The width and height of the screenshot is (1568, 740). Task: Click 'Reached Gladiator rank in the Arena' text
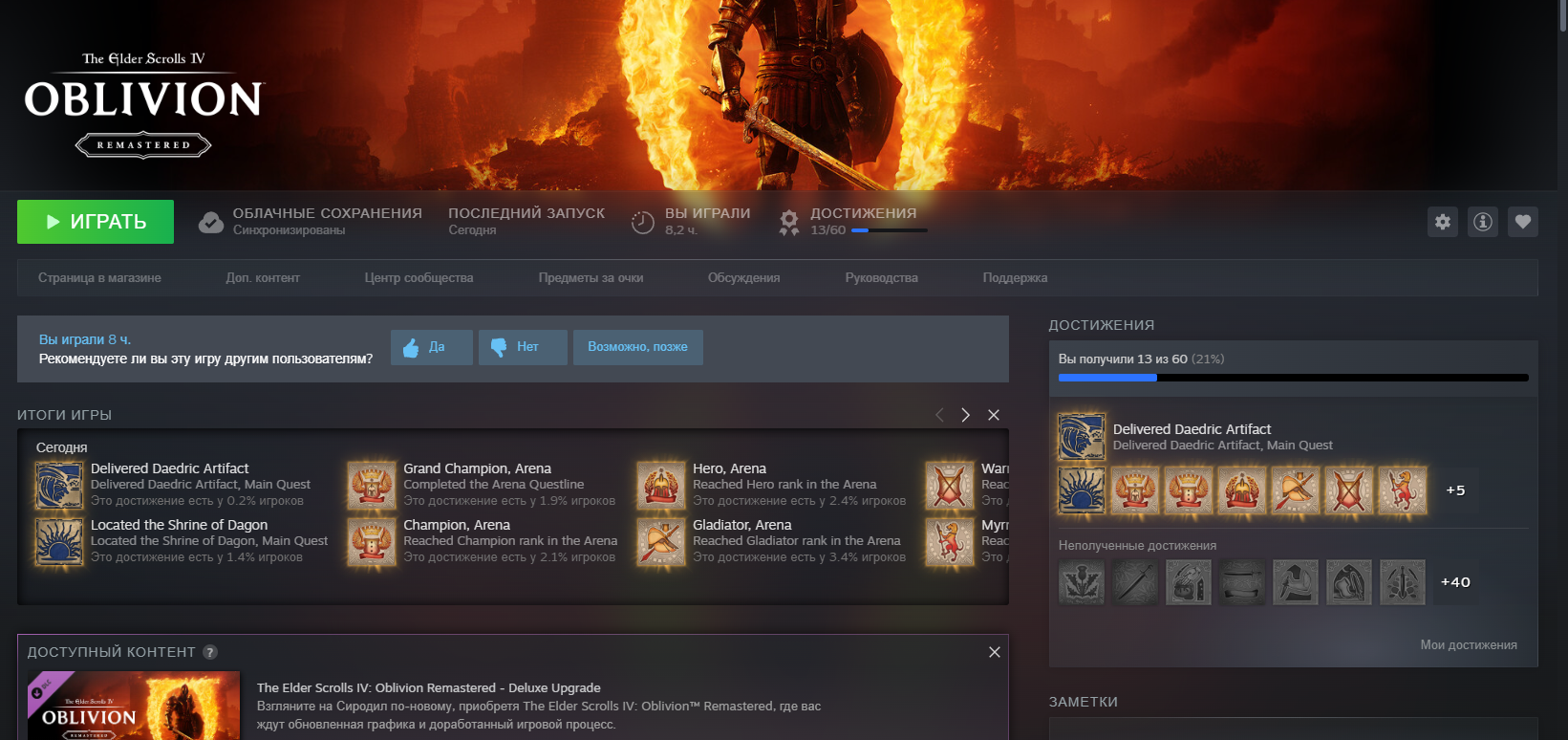click(x=797, y=541)
